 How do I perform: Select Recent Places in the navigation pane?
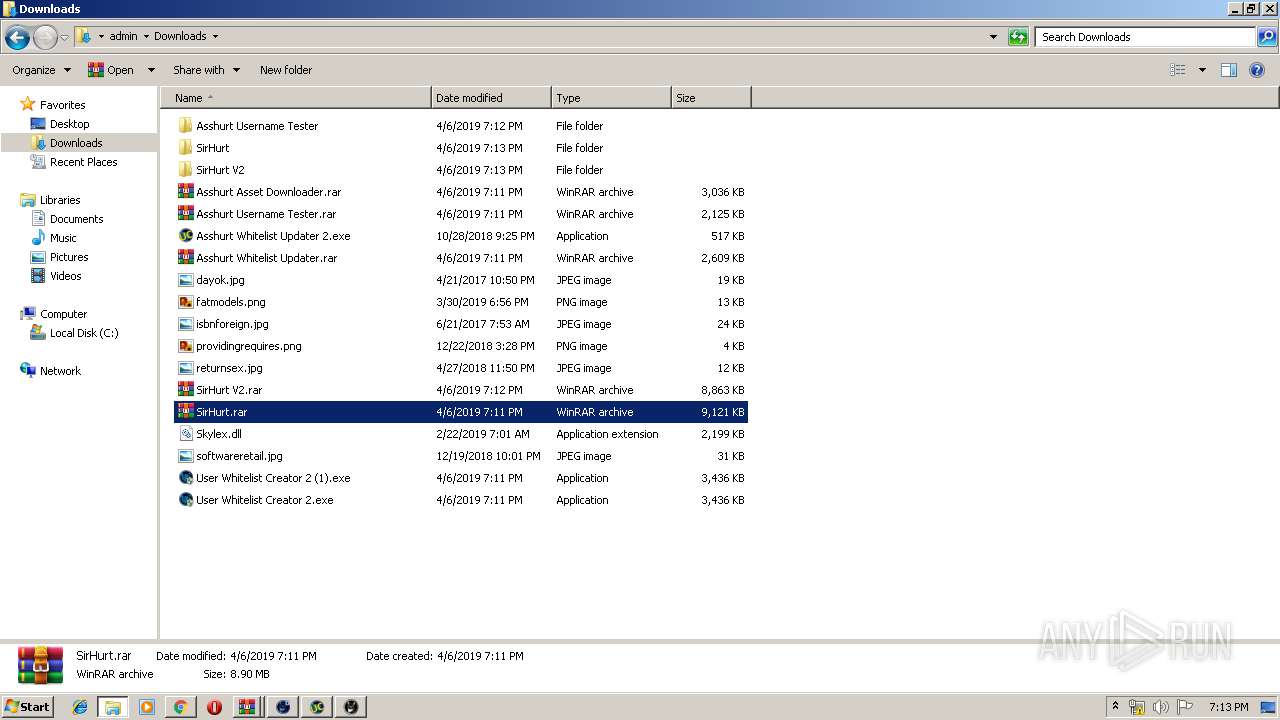click(x=84, y=162)
